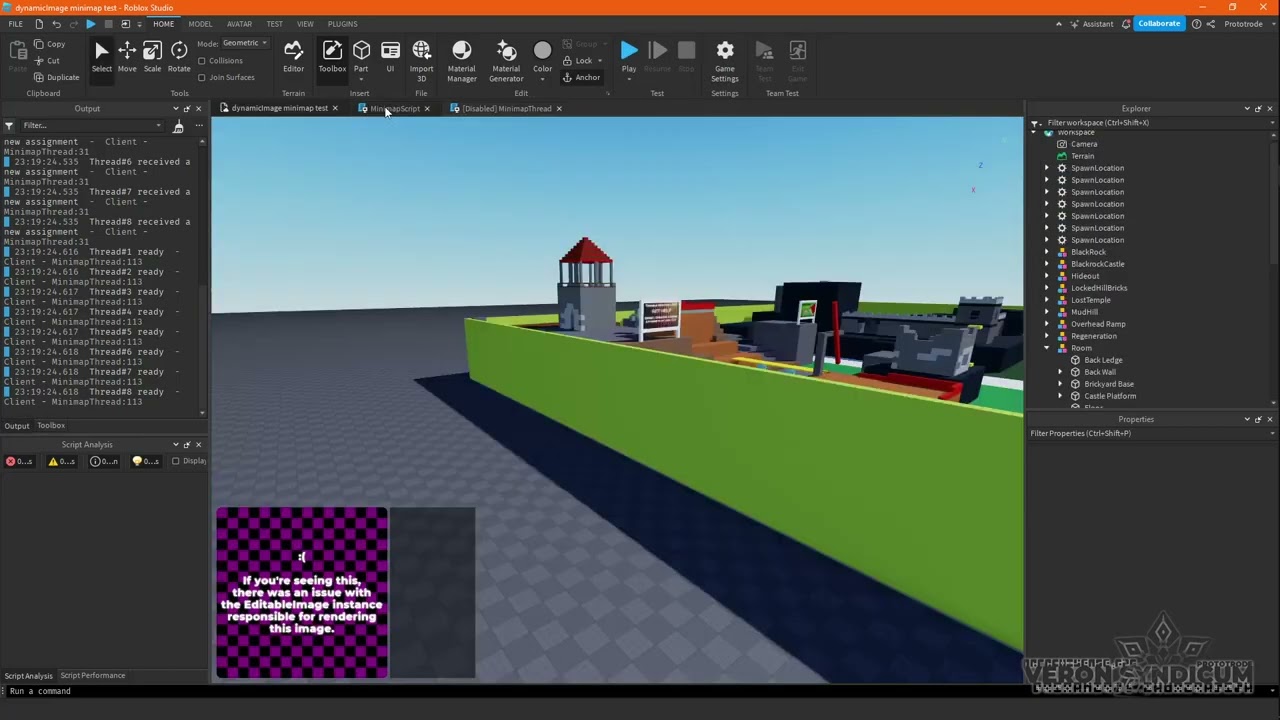The width and height of the screenshot is (1280, 720).
Task: Open the [Disabled] MinimapThread tab
Action: click(506, 108)
